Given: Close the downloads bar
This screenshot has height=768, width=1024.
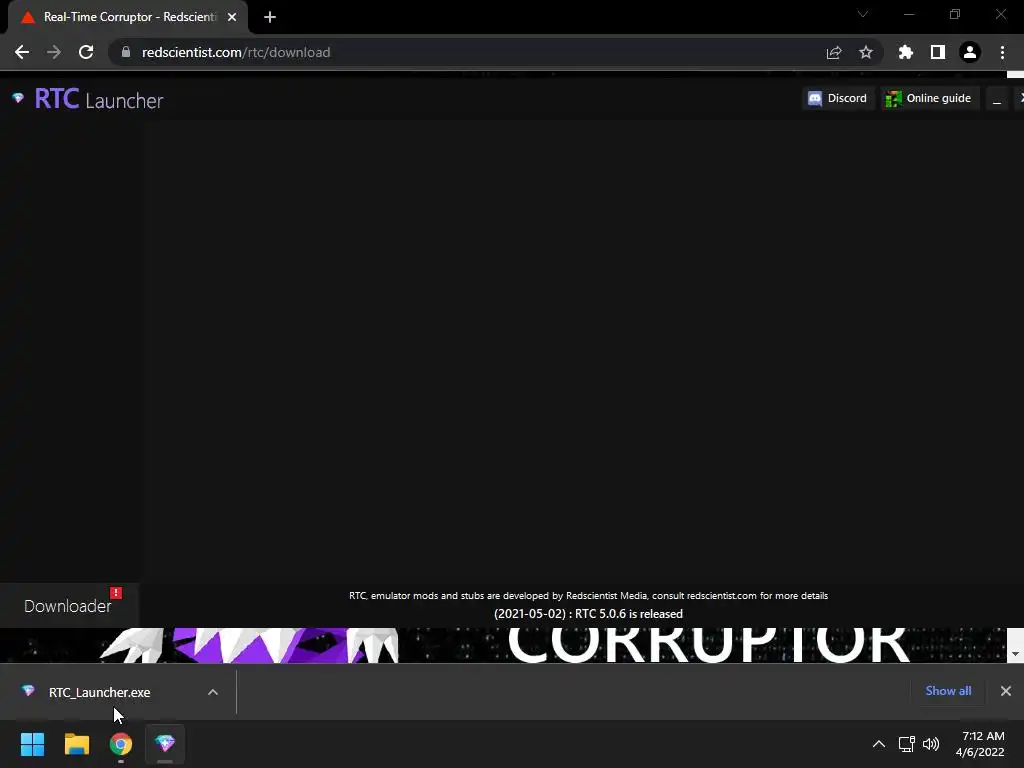Looking at the screenshot, I should coord(1006,691).
